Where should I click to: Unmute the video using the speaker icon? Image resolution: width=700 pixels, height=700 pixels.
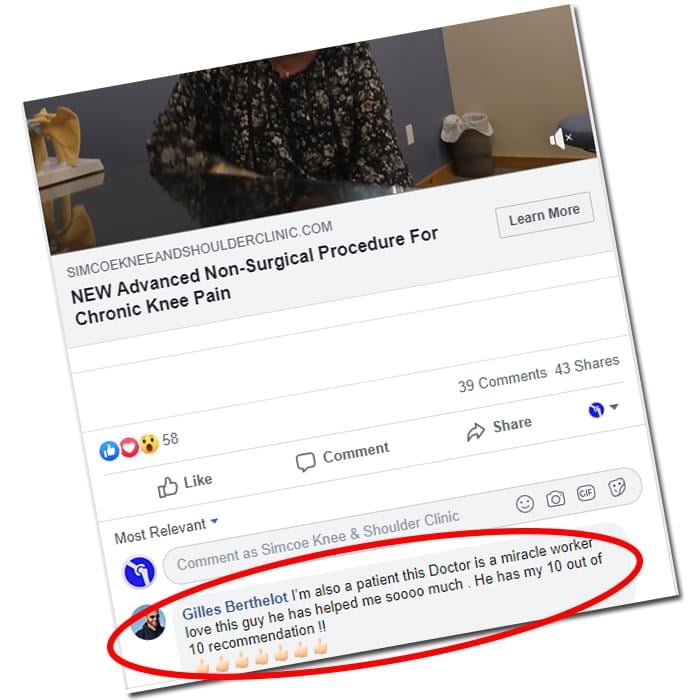point(561,138)
